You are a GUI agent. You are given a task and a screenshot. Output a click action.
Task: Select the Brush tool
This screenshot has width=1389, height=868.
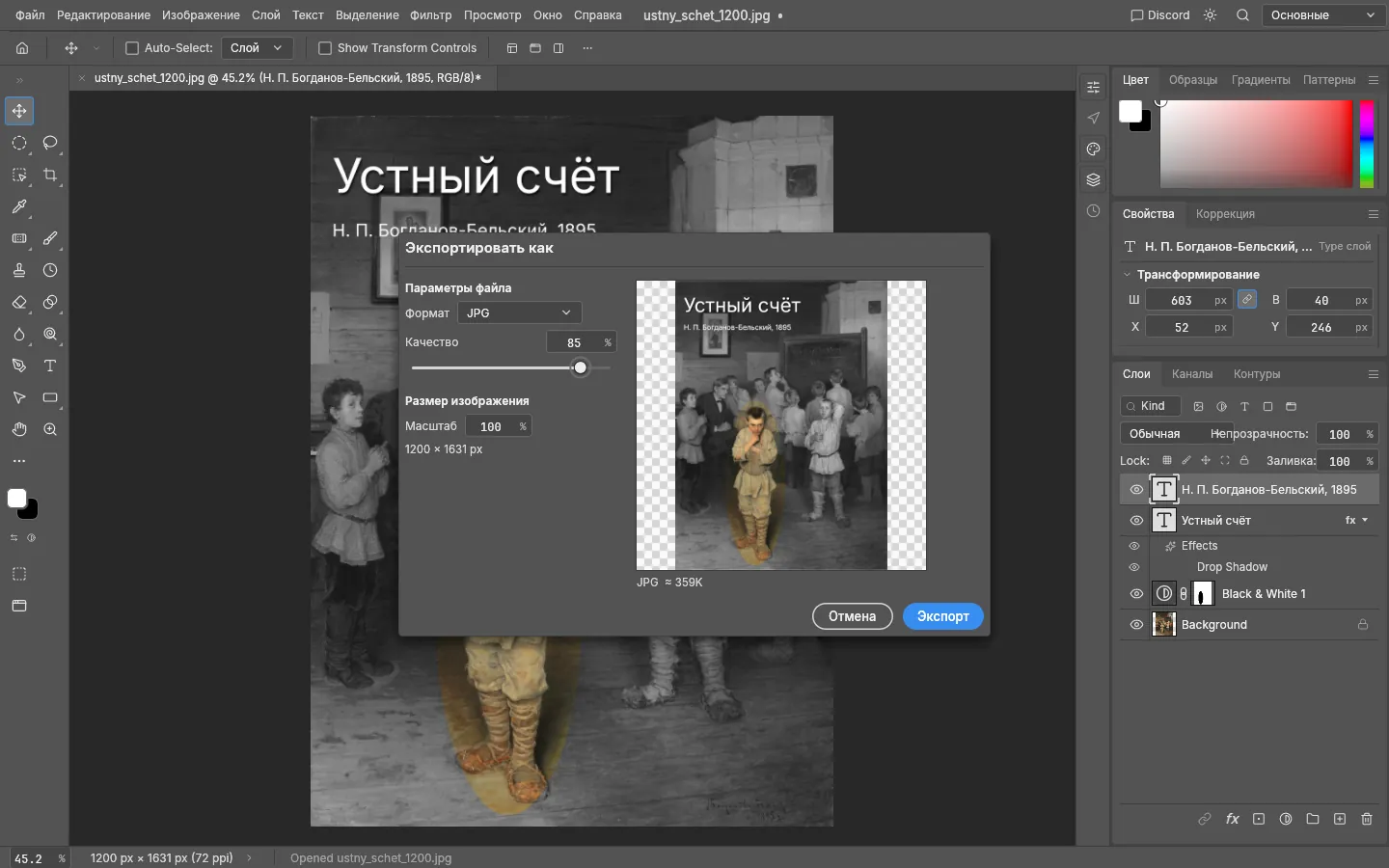[x=50, y=238]
